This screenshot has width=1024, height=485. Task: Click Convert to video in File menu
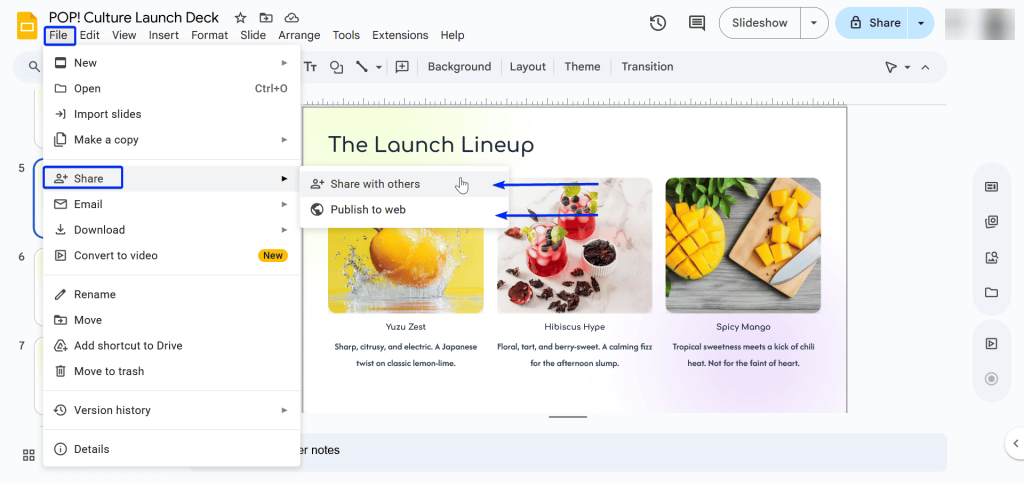coord(115,255)
